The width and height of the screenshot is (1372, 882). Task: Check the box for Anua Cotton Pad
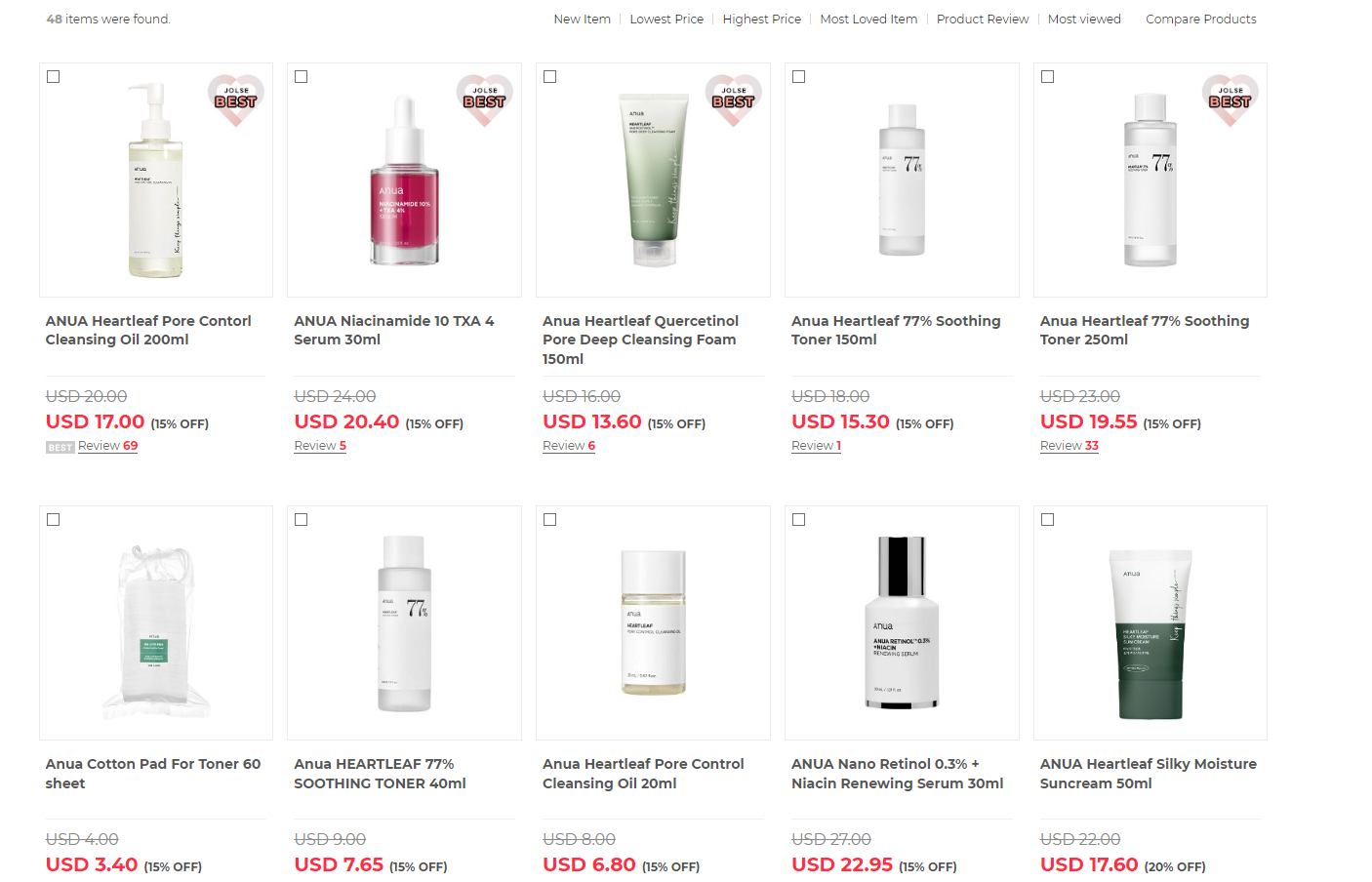click(x=54, y=520)
